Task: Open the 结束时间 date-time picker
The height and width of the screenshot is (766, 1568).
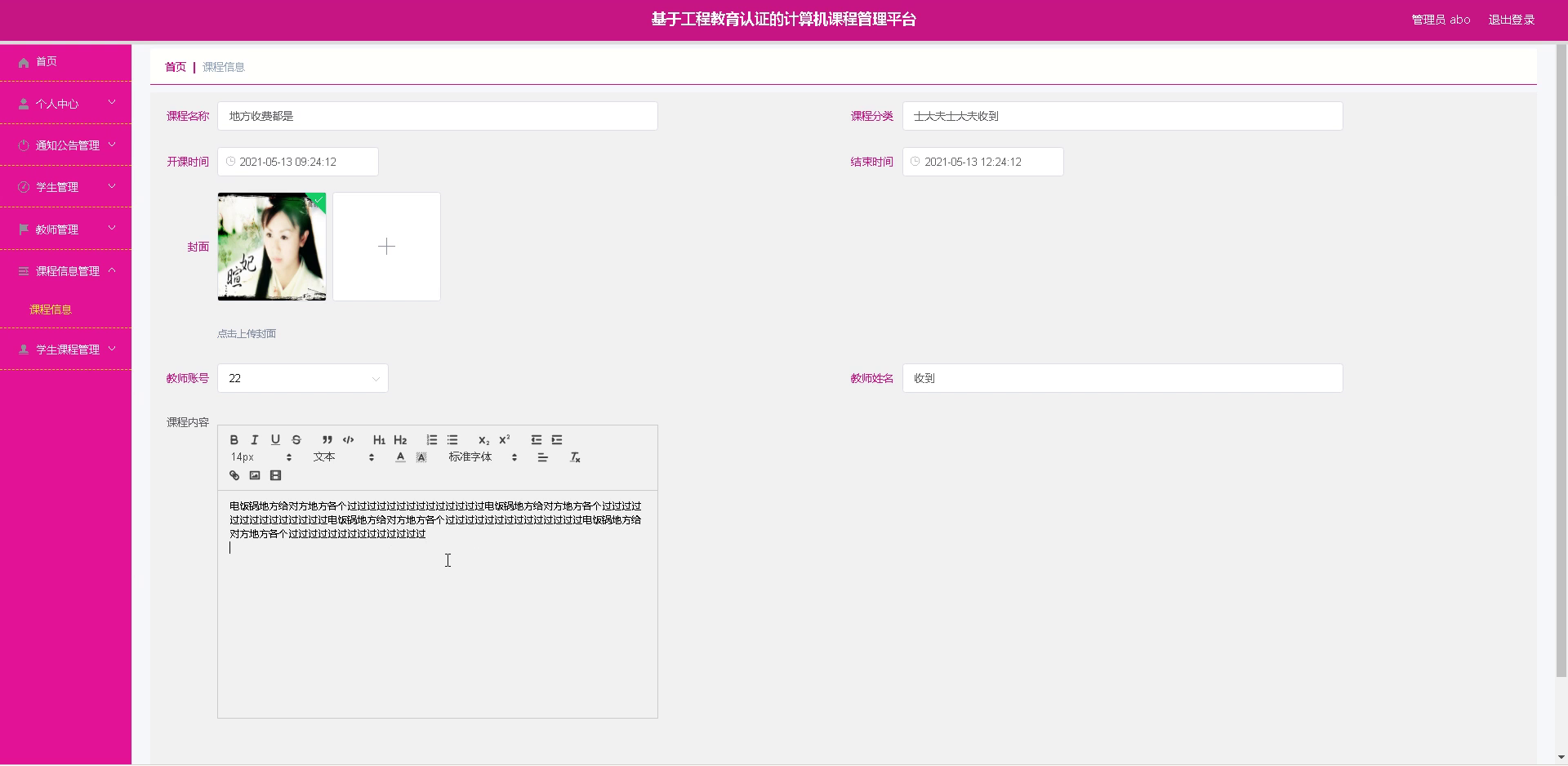Action: (982, 162)
